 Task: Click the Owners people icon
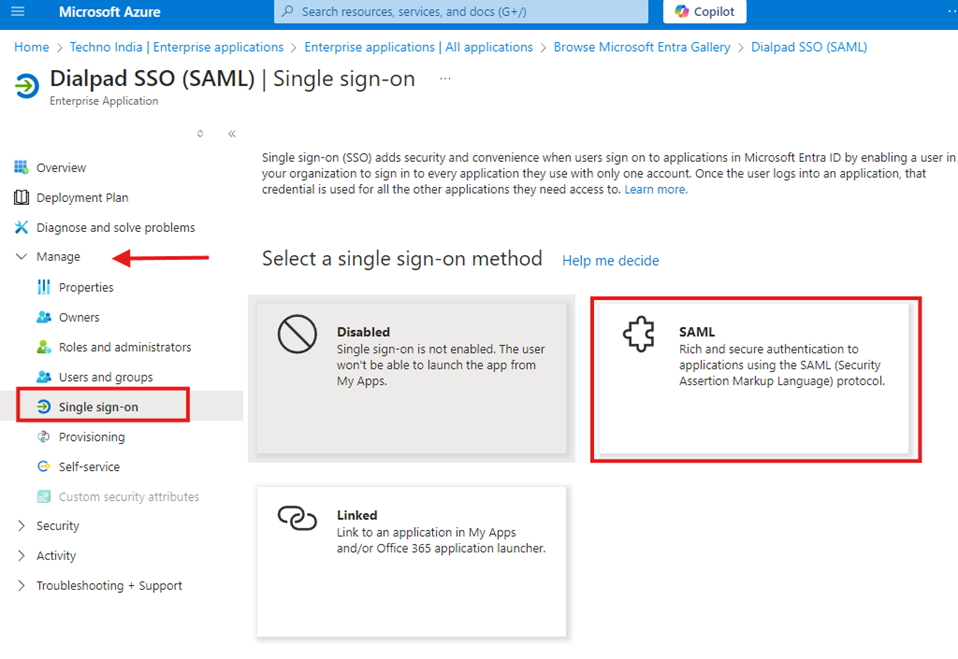(44, 317)
